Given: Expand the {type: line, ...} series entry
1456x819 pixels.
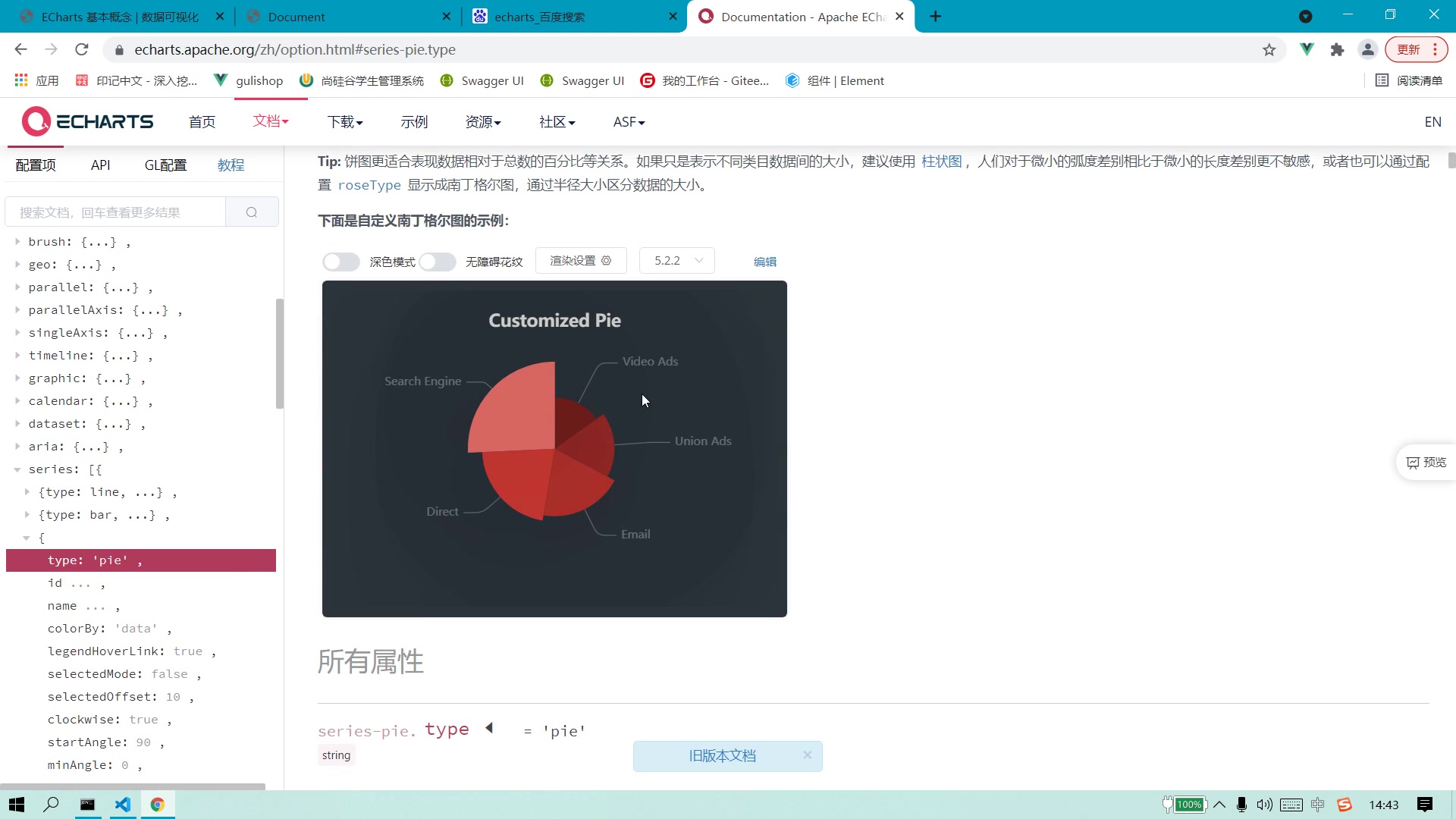Looking at the screenshot, I should tap(27, 492).
